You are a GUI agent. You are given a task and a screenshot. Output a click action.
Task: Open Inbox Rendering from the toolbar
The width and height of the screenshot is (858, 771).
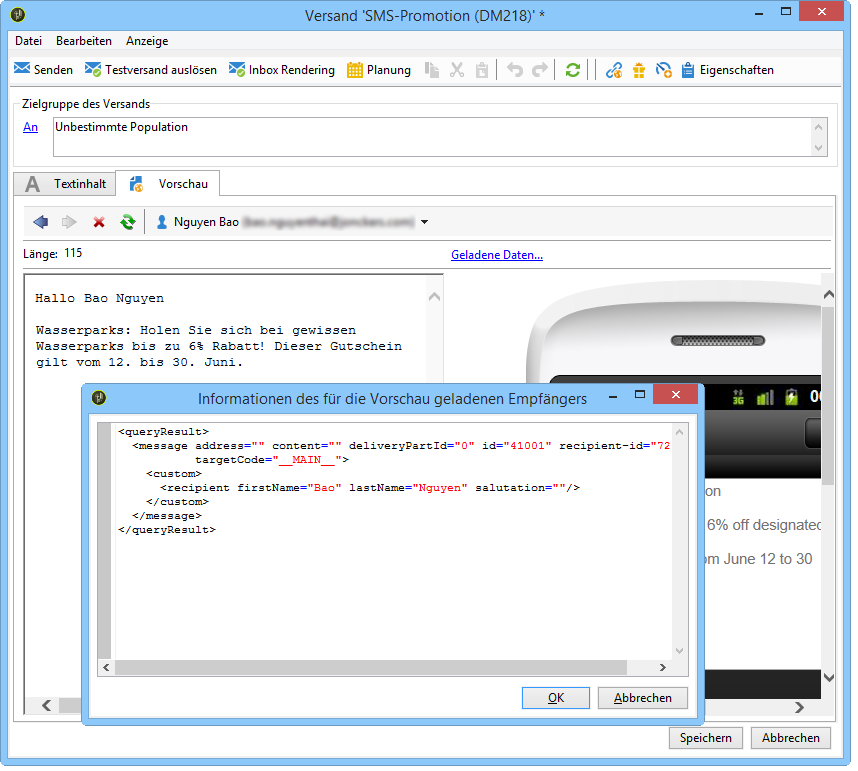tap(282, 70)
